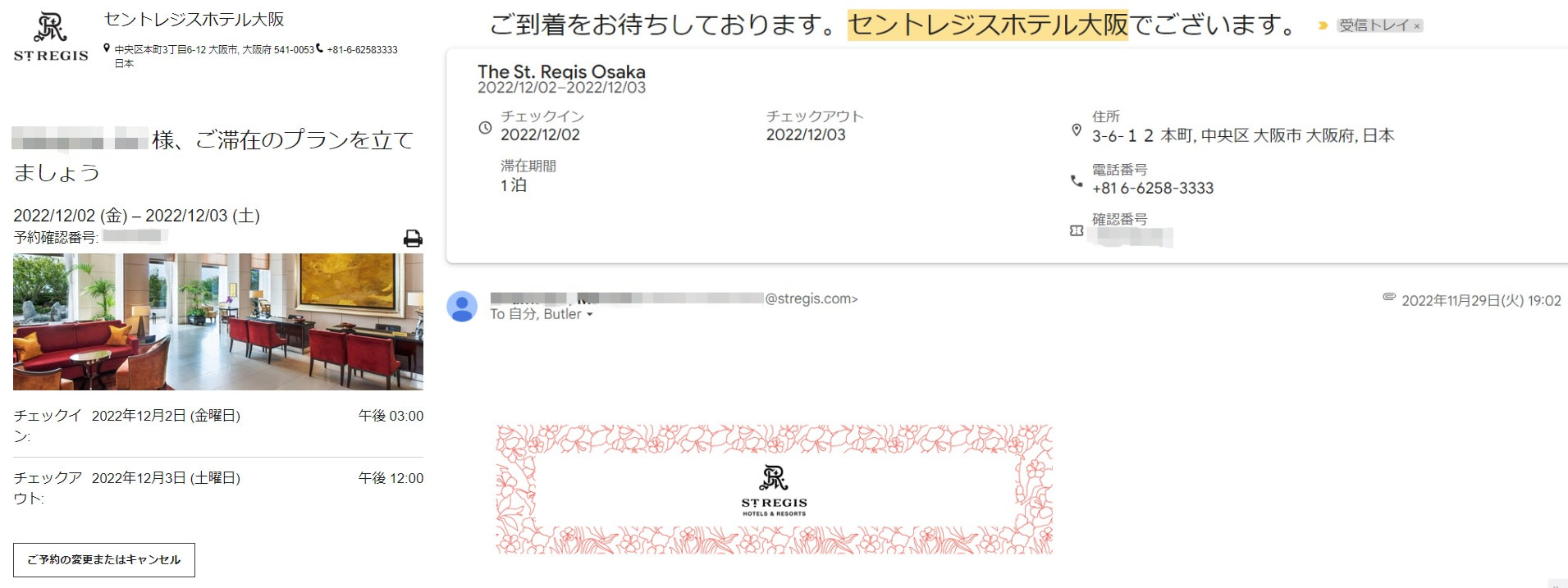Open the hotel lobby photo
This screenshot has width=1568, height=588.
click(218, 321)
